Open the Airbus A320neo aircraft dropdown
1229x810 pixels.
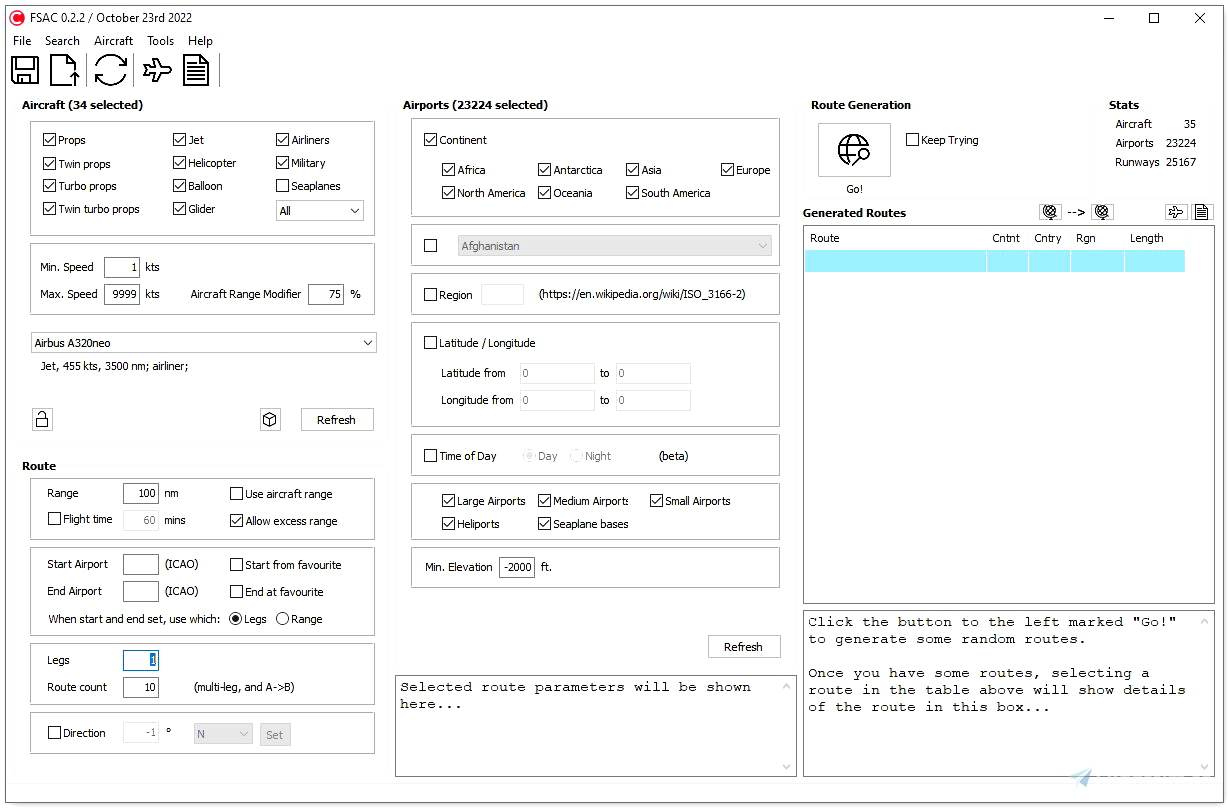coord(203,342)
